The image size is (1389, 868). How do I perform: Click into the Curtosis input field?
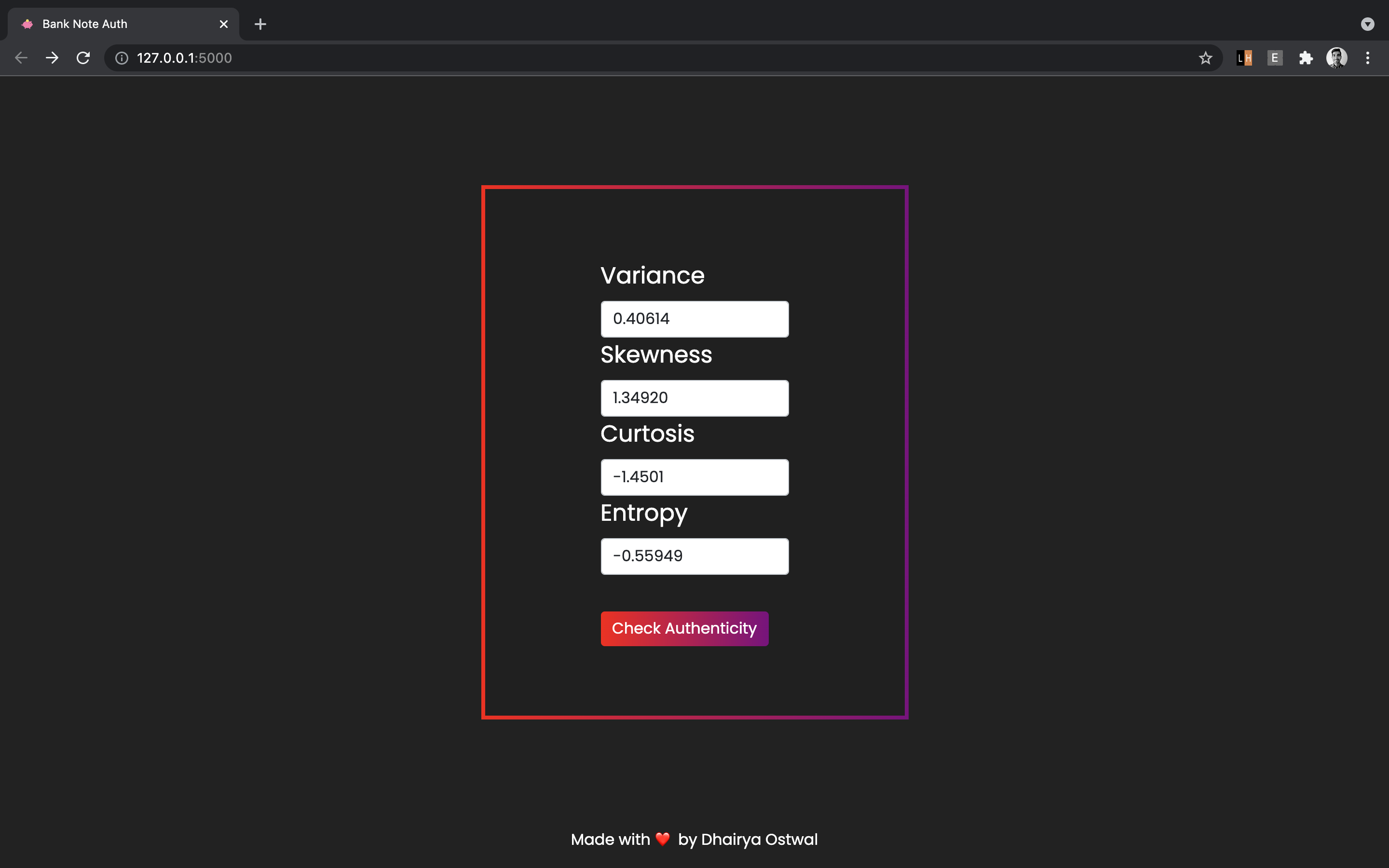[x=694, y=477]
